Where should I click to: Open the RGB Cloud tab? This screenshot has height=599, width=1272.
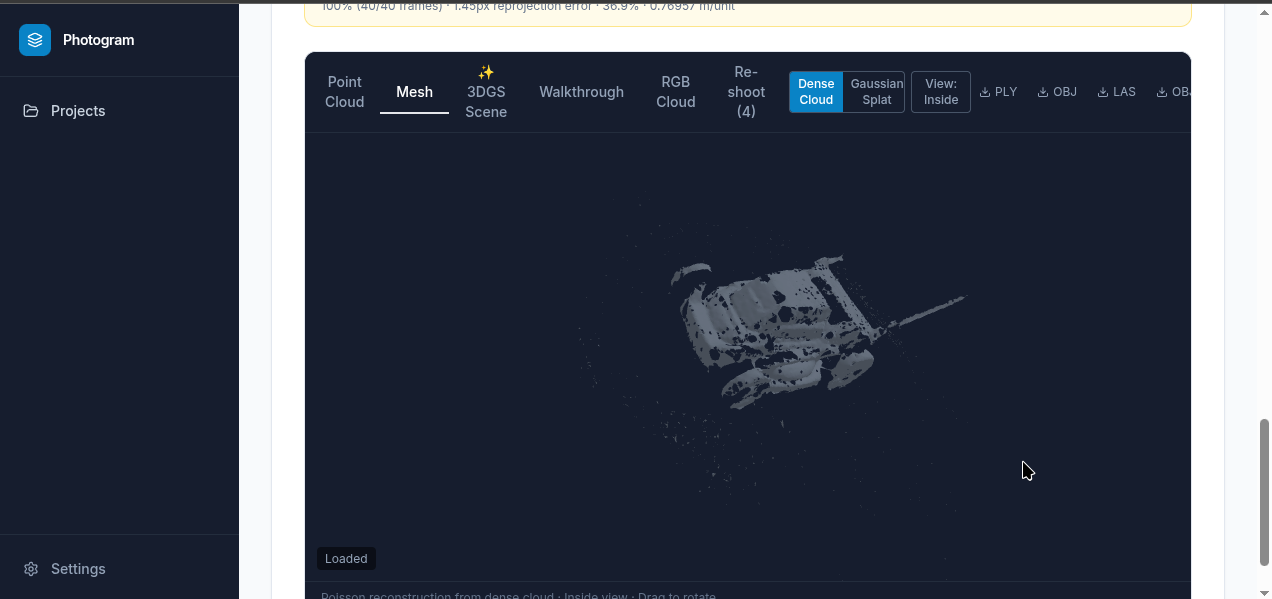click(x=676, y=92)
